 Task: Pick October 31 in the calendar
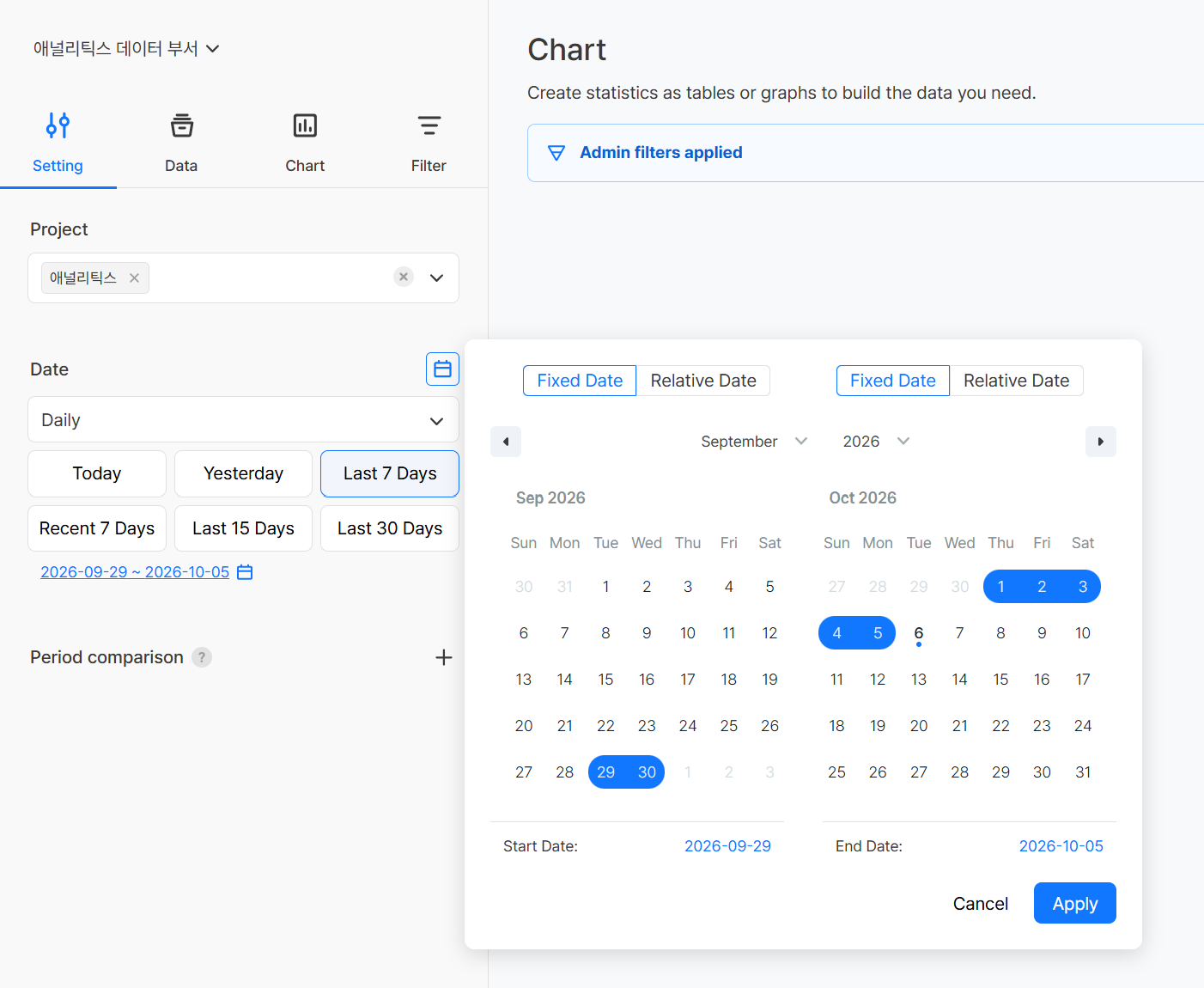tap(1084, 772)
